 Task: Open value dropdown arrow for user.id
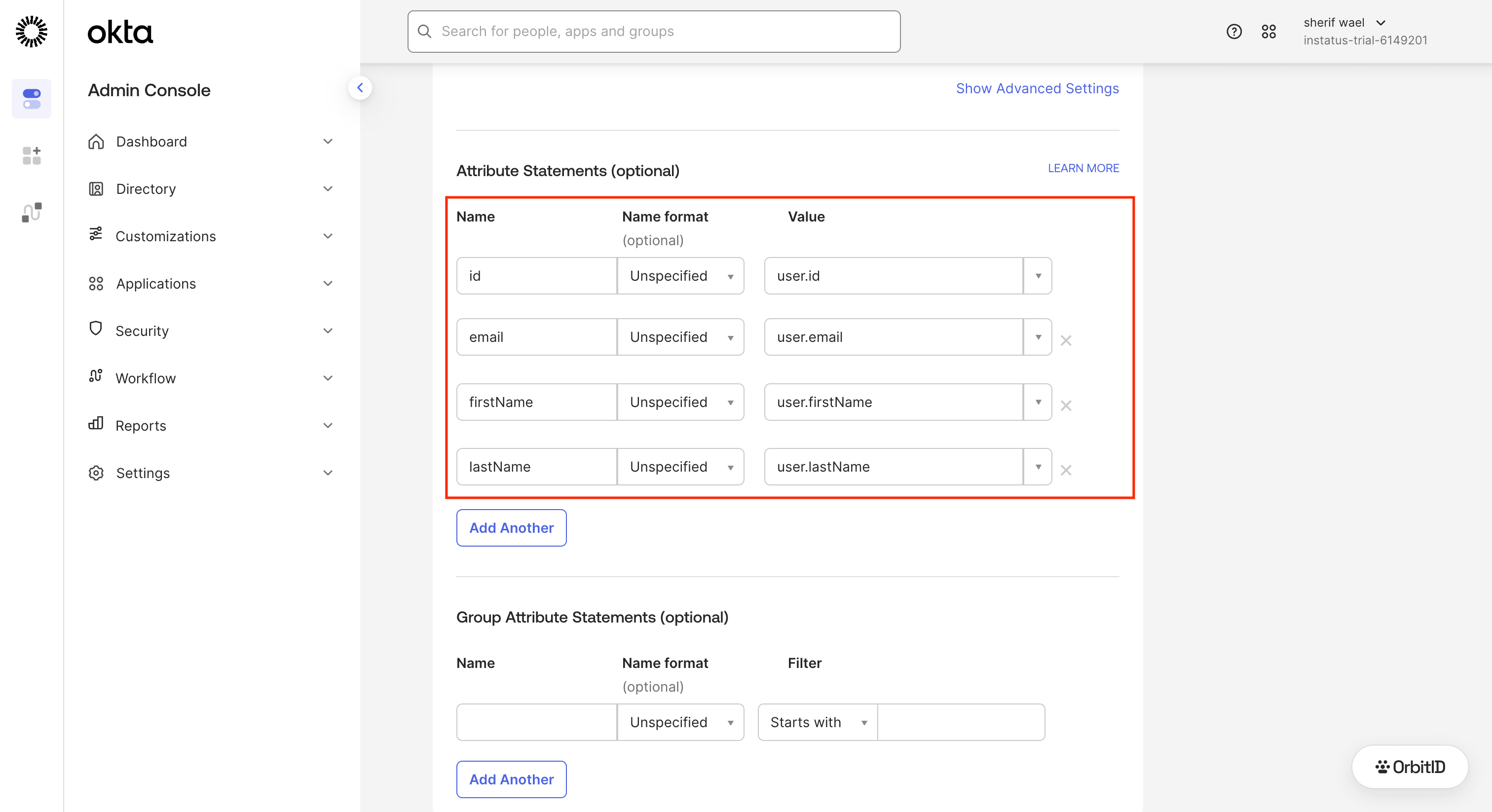coord(1038,276)
